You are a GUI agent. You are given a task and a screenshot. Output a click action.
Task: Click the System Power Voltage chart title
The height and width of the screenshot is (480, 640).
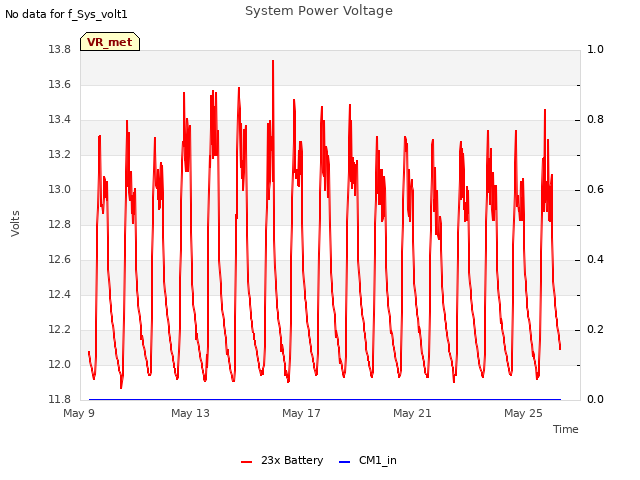tap(319, 11)
